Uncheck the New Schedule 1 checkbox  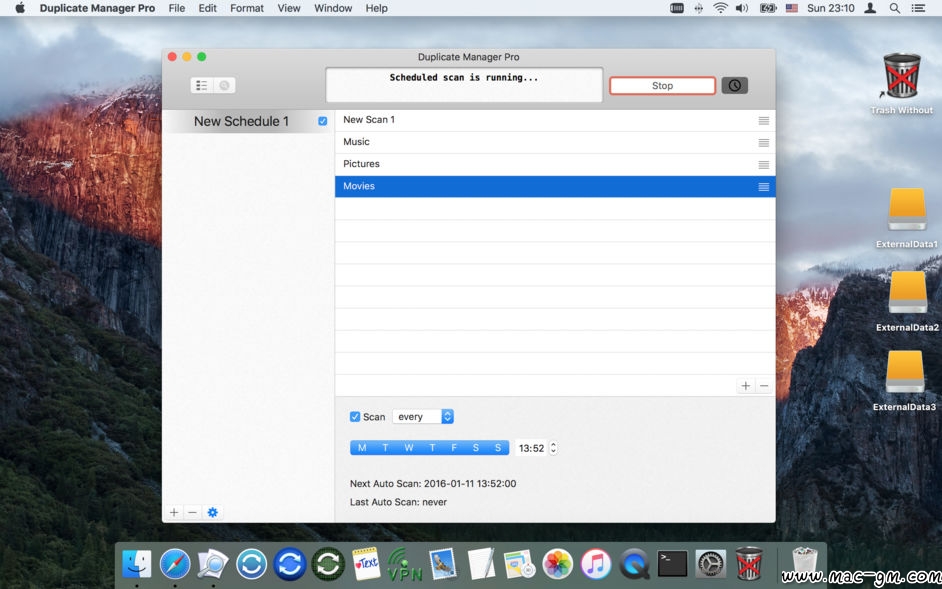[x=323, y=121]
